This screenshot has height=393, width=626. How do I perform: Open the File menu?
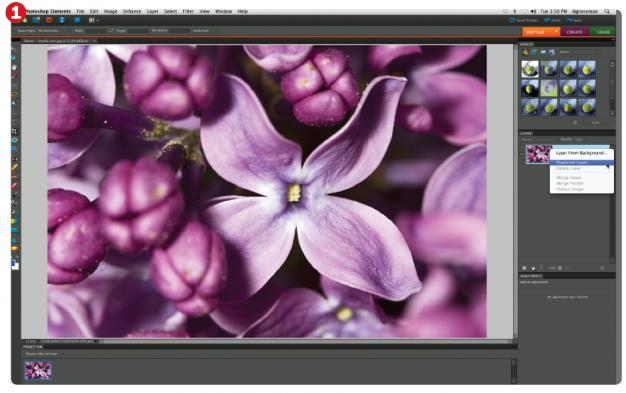(81, 11)
